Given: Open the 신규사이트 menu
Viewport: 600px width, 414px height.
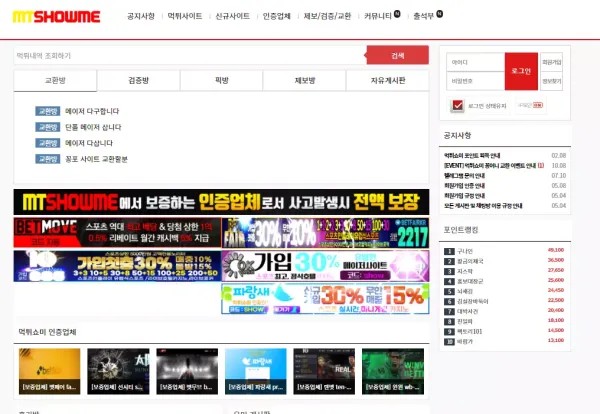Looking at the screenshot, I should point(232,16).
